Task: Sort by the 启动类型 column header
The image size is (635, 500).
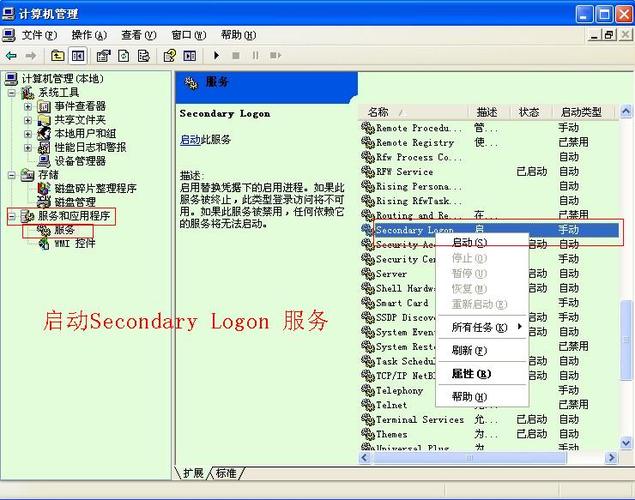Action: [583, 112]
